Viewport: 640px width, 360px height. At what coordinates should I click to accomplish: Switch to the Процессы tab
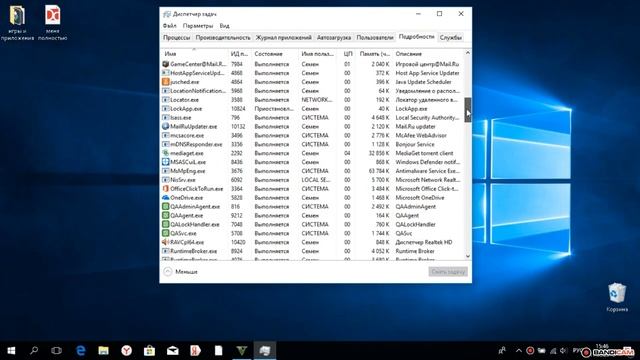[x=177, y=38]
